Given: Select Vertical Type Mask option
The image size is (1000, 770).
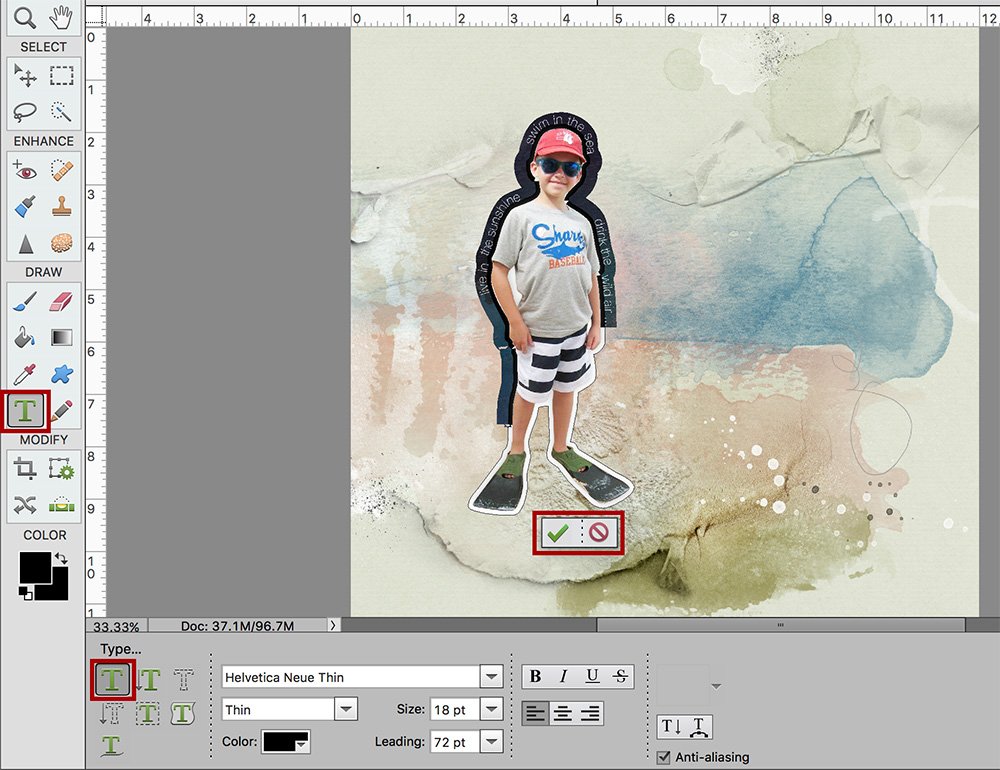Looking at the screenshot, I should [x=112, y=713].
